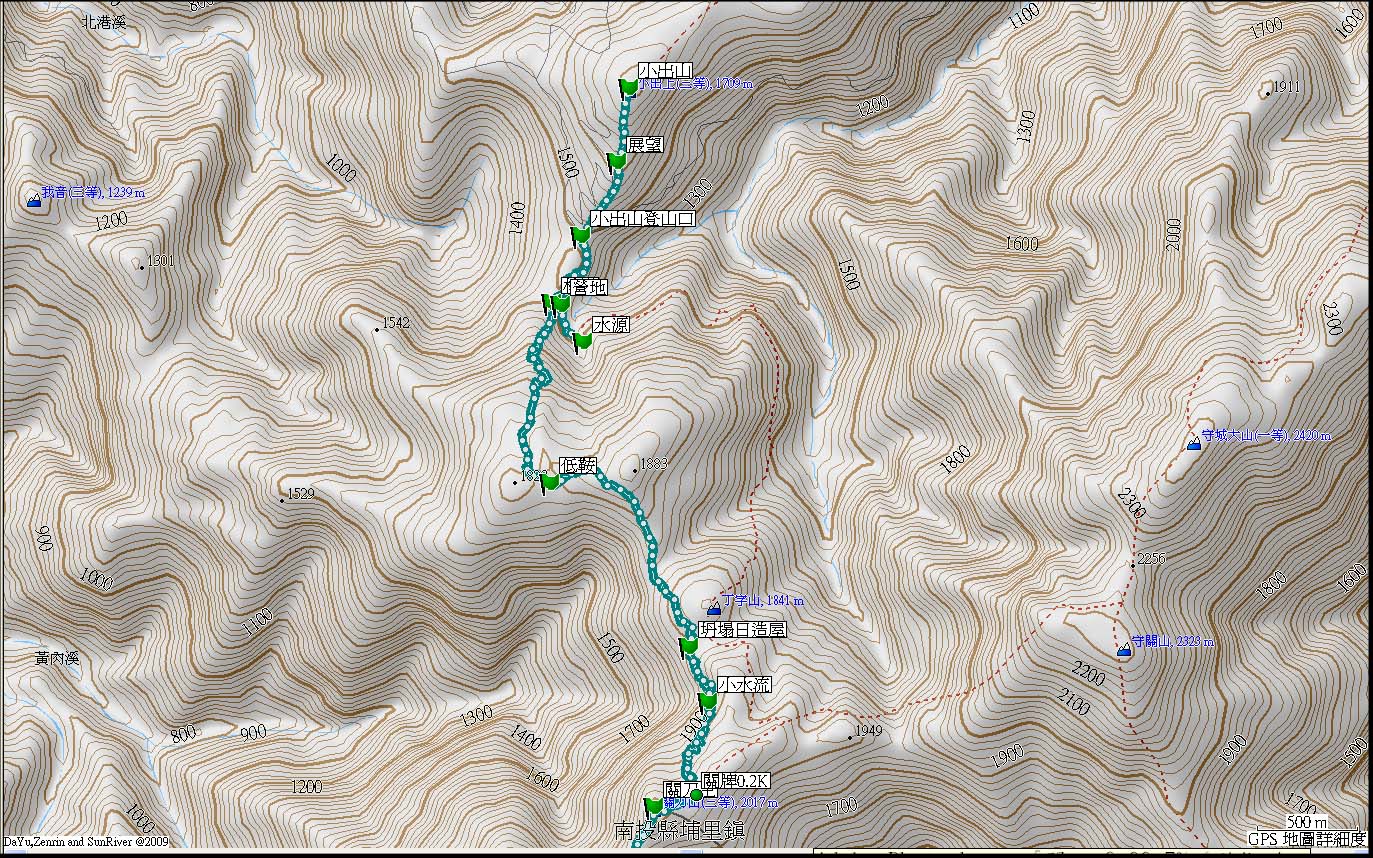Screen dimensions: 1373x858
Task: Click the 守關山 blue mountain icon
Action: click(1124, 651)
